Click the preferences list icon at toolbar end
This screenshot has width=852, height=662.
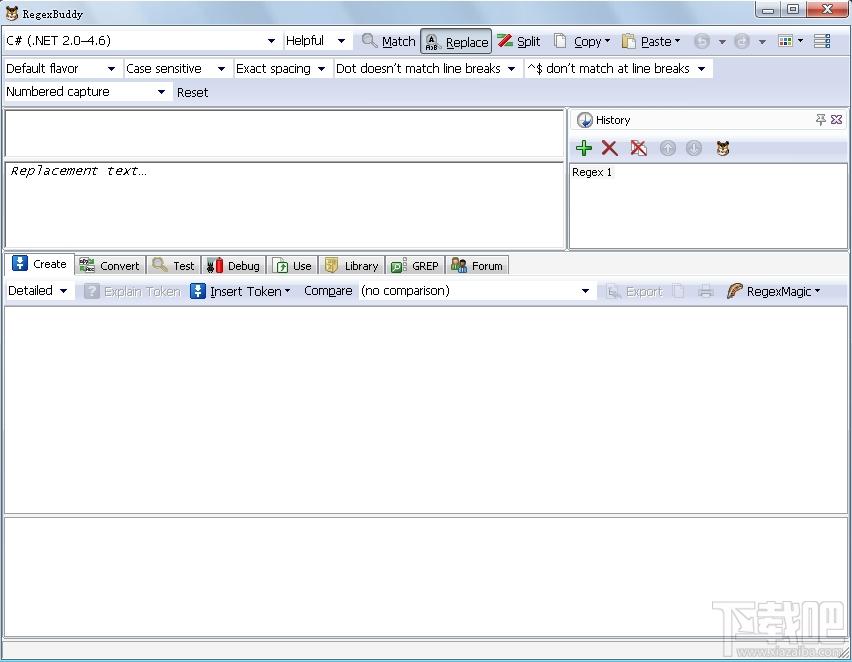[x=822, y=41]
